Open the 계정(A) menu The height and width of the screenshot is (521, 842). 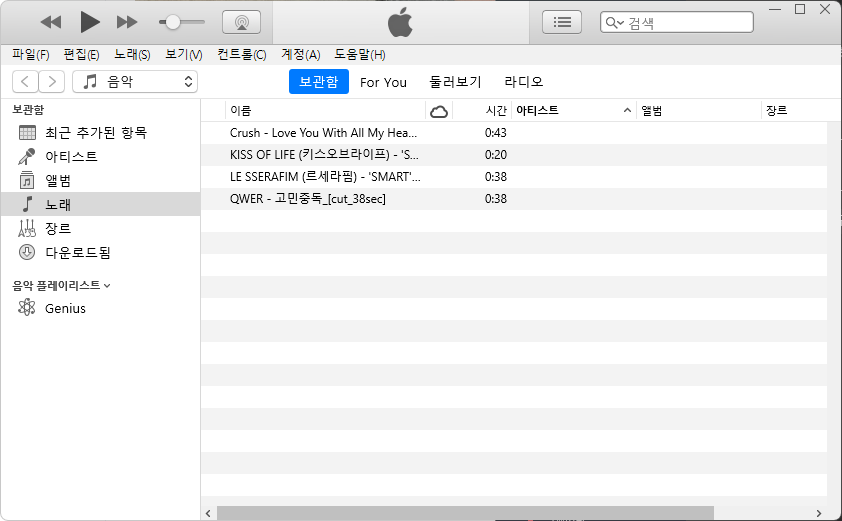[301, 54]
